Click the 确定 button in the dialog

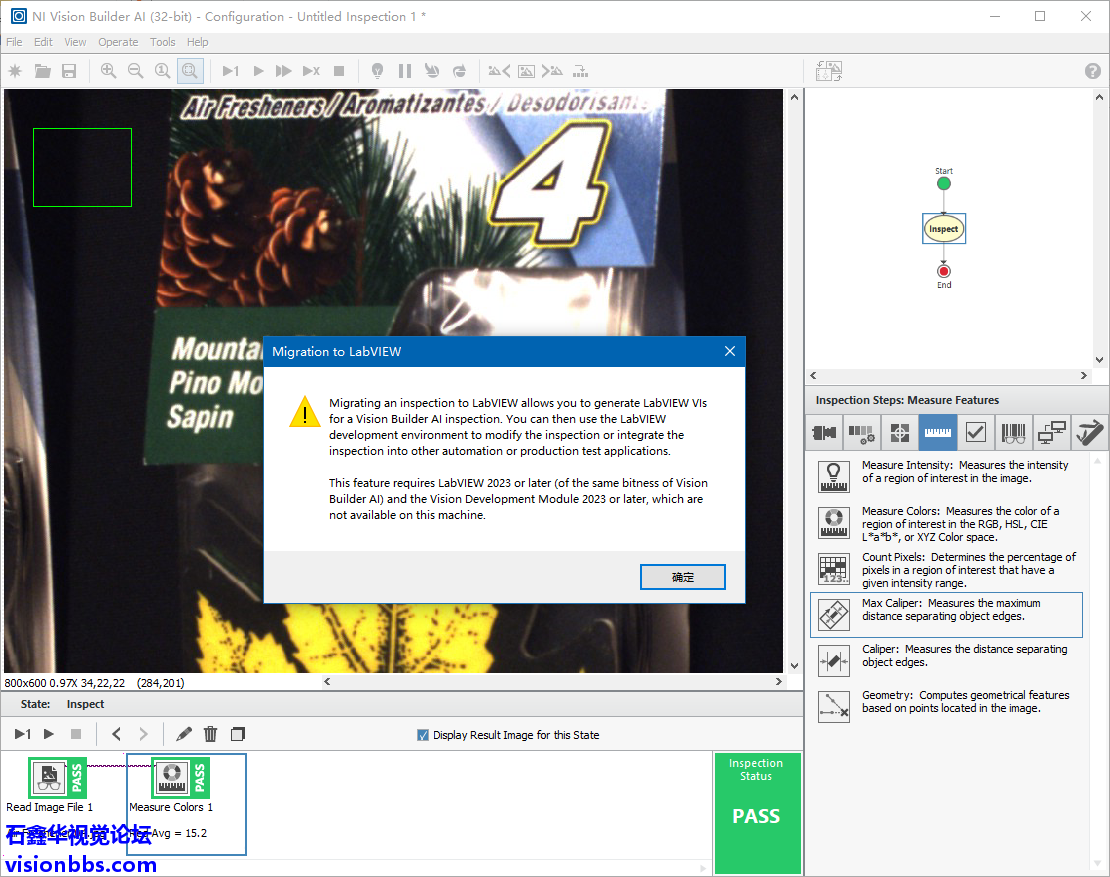coord(682,577)
